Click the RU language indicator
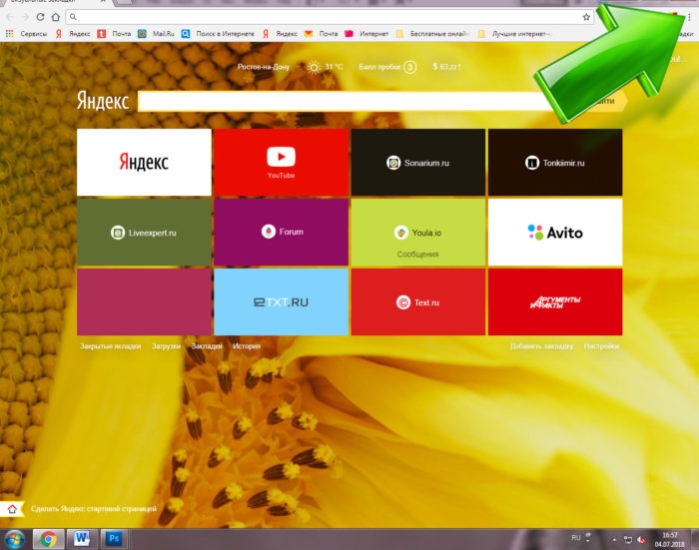The width and height of the screenshot is (699, 550). [576, 538]
